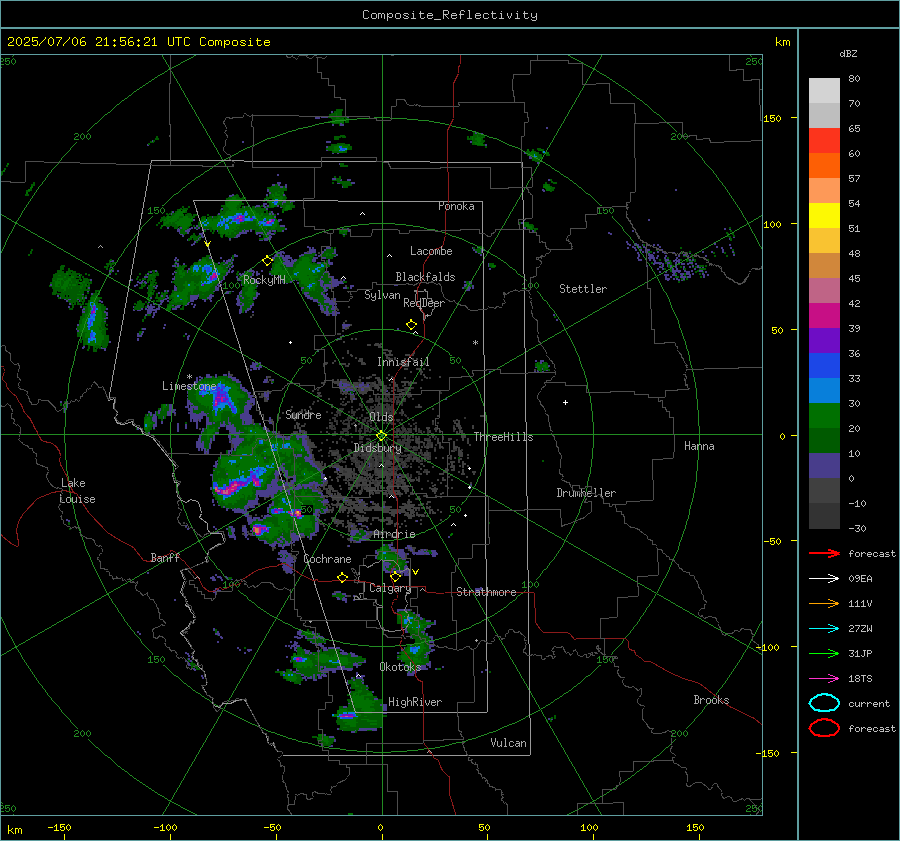Select the bright green swatch between 30 and 20
This screenshot has height=841, width=900.
pos(824,415)
